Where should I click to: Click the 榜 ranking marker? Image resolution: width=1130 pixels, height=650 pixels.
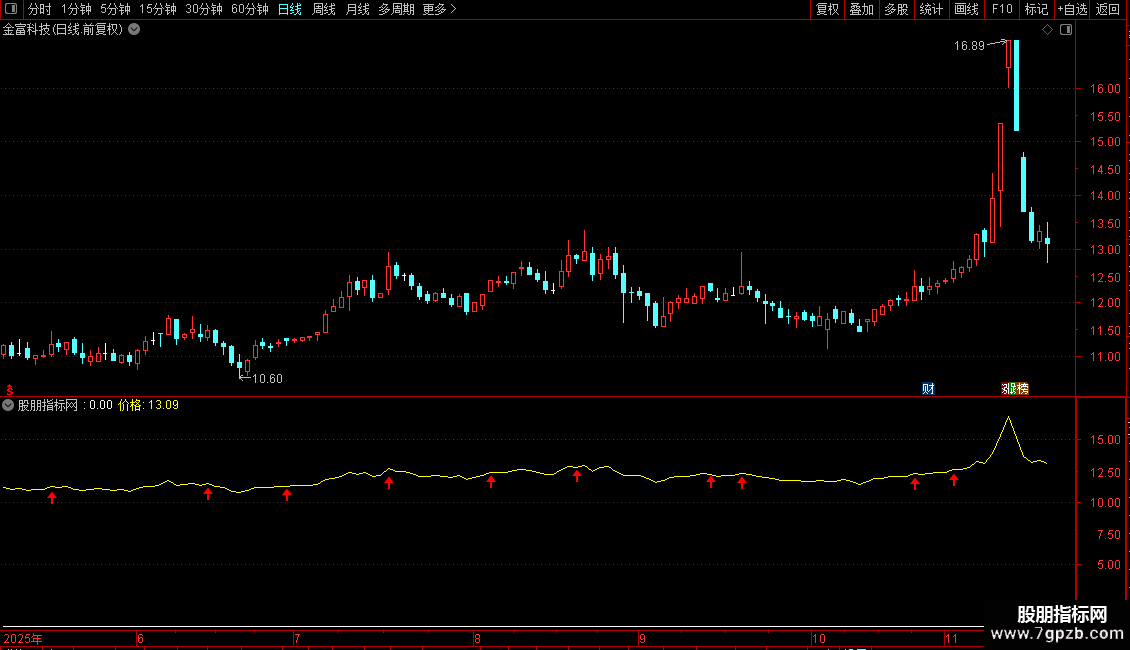[x=1021, y=388]
